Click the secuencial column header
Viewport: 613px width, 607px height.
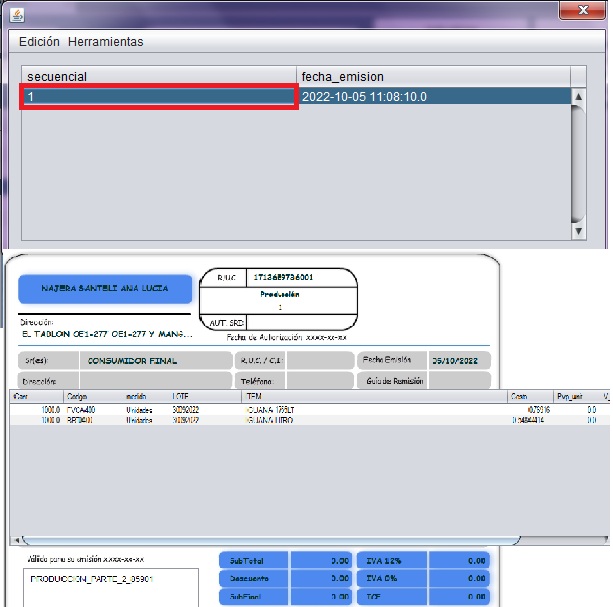pos(160,77)
